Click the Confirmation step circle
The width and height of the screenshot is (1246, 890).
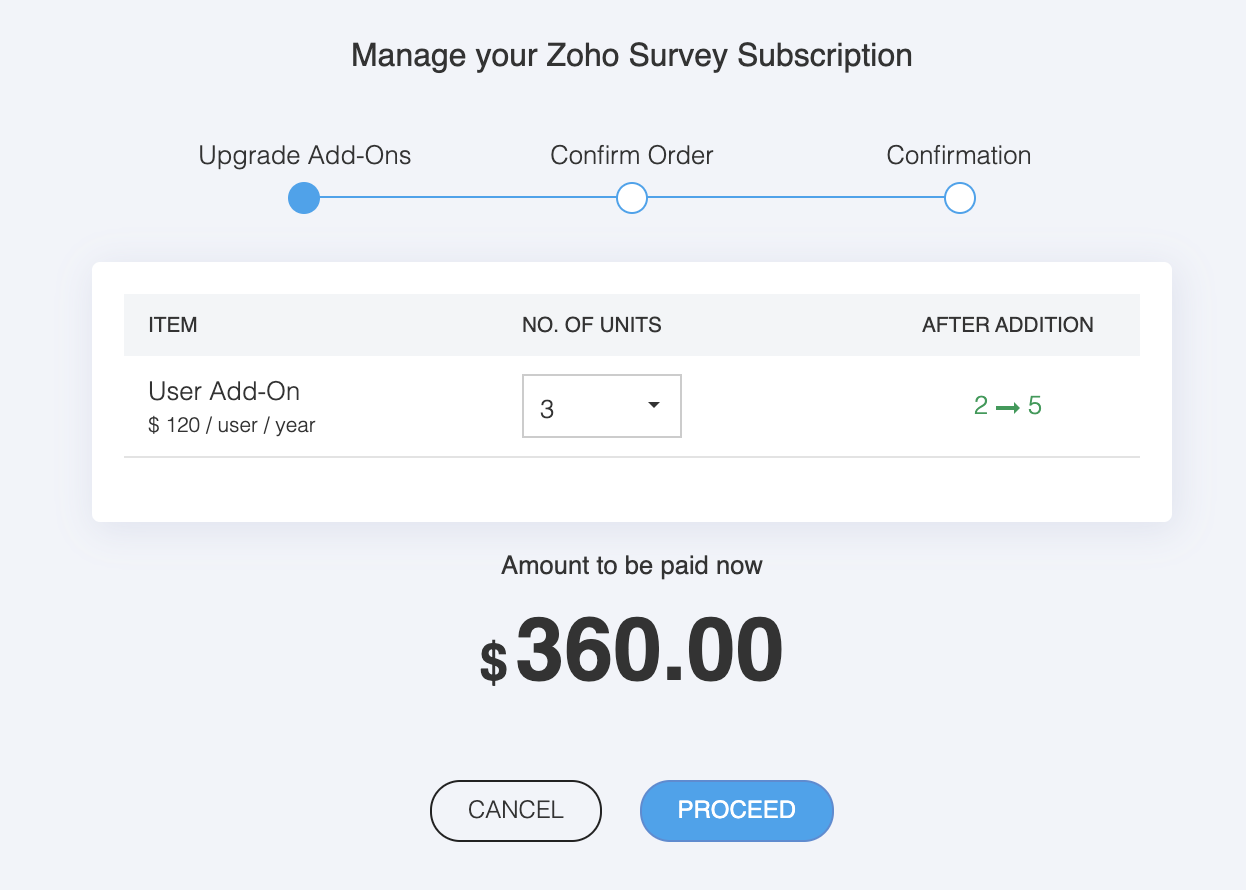click(959, 199)
